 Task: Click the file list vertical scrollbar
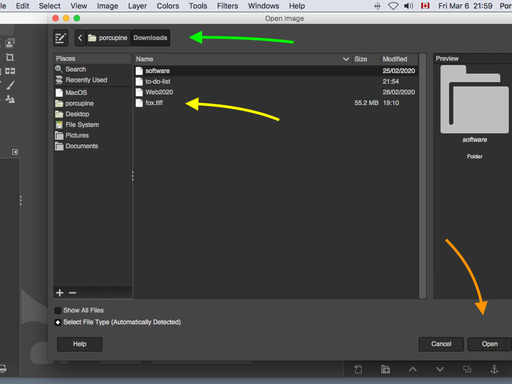coord(423,176)
